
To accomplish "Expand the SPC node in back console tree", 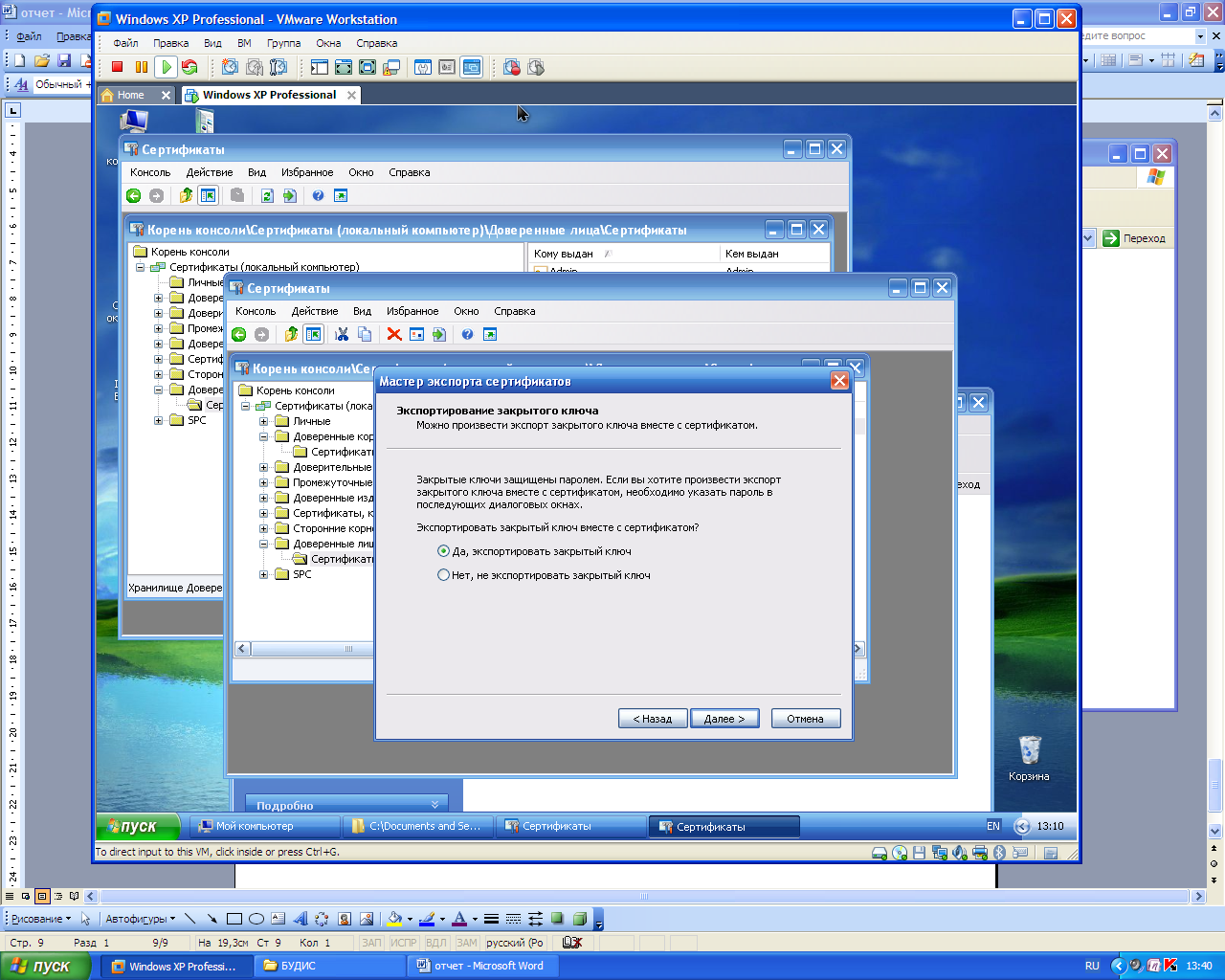I will (x=158, y=420).
